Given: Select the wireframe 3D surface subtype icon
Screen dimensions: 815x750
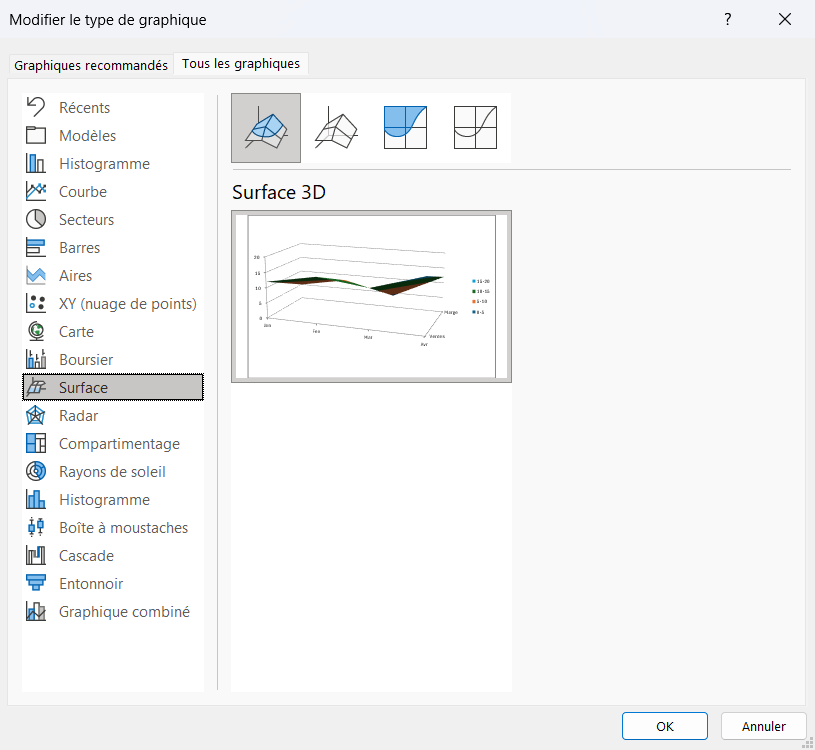Looking at the screenshot, I should [x=336, y=128].
